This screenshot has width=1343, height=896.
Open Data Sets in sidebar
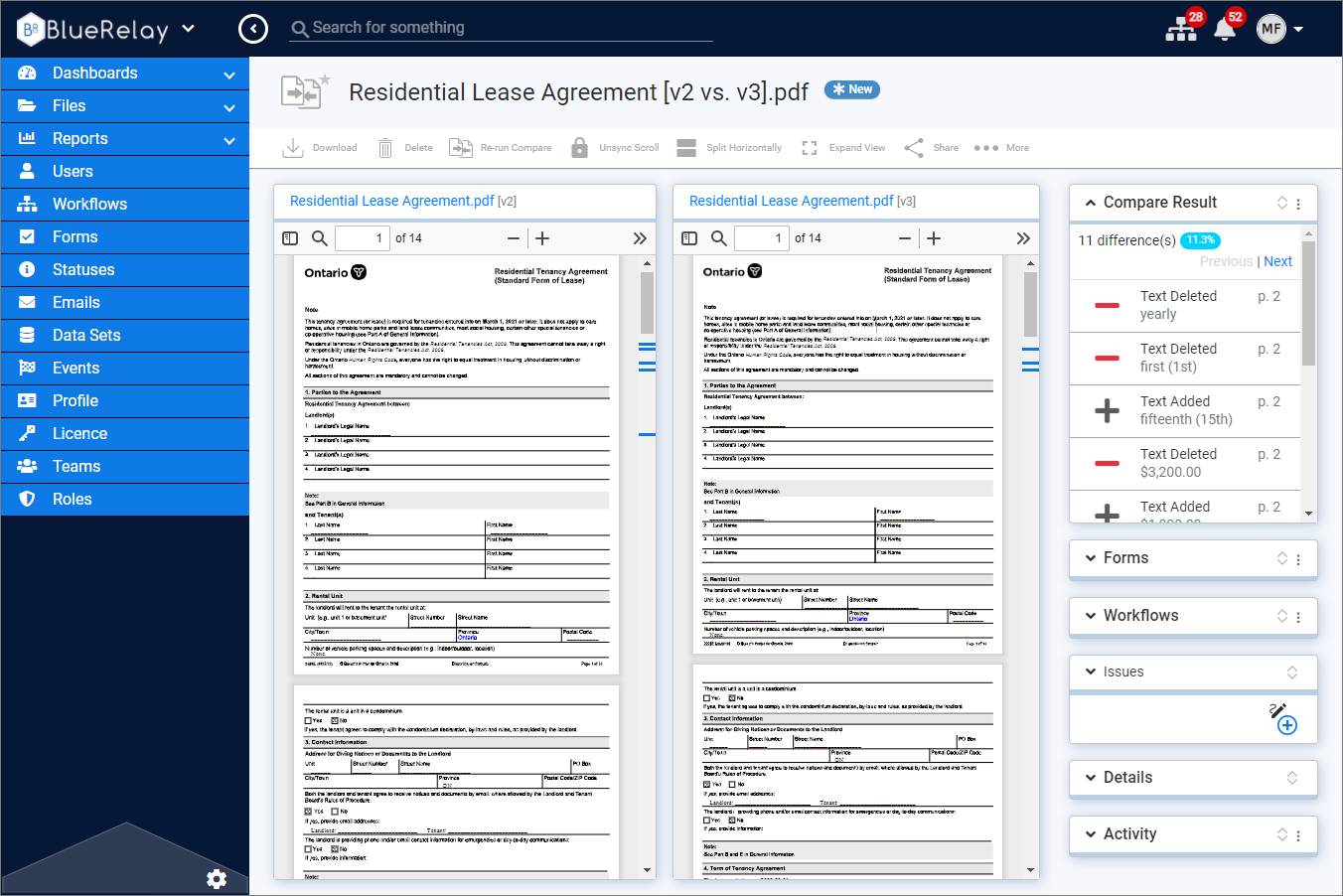(x=125, y=336)
